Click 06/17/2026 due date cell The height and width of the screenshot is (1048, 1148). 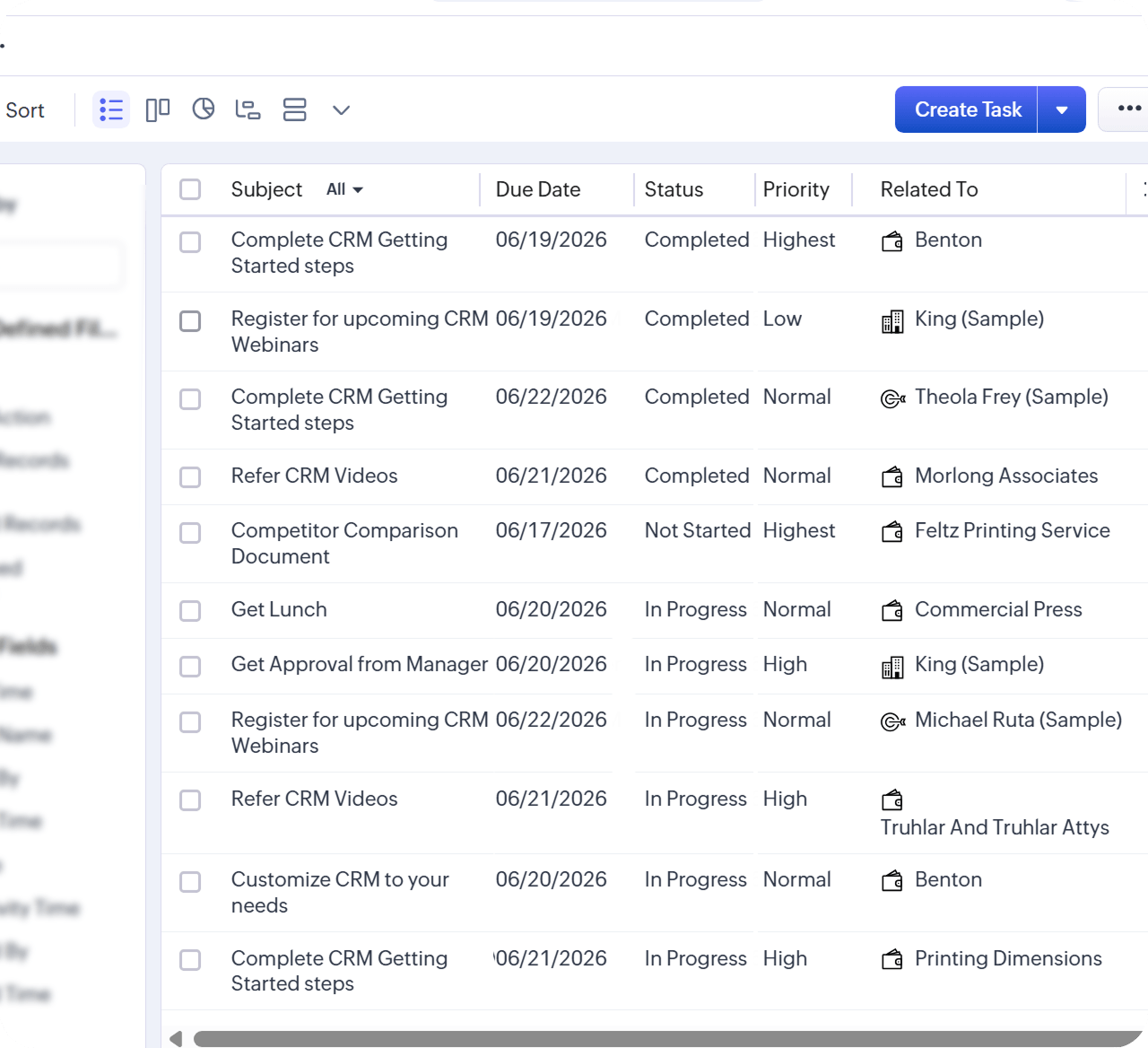552,530
